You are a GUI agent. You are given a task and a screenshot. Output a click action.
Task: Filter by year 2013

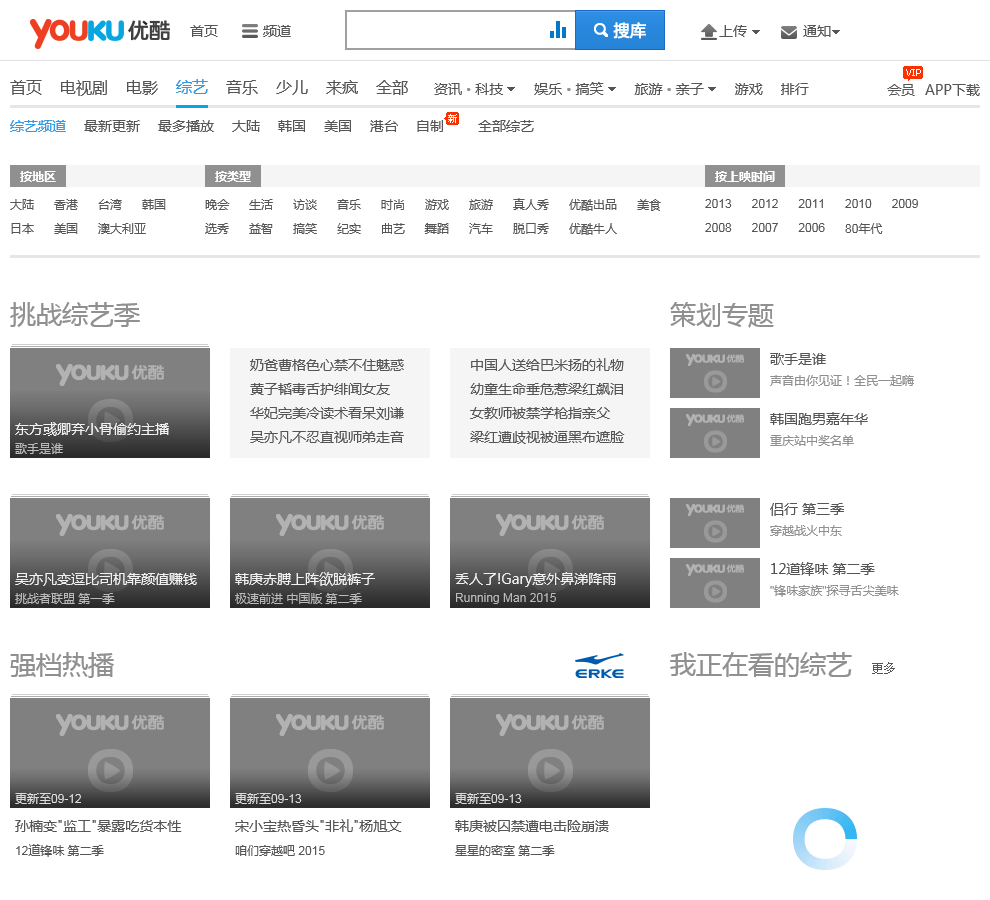[718, 204]
